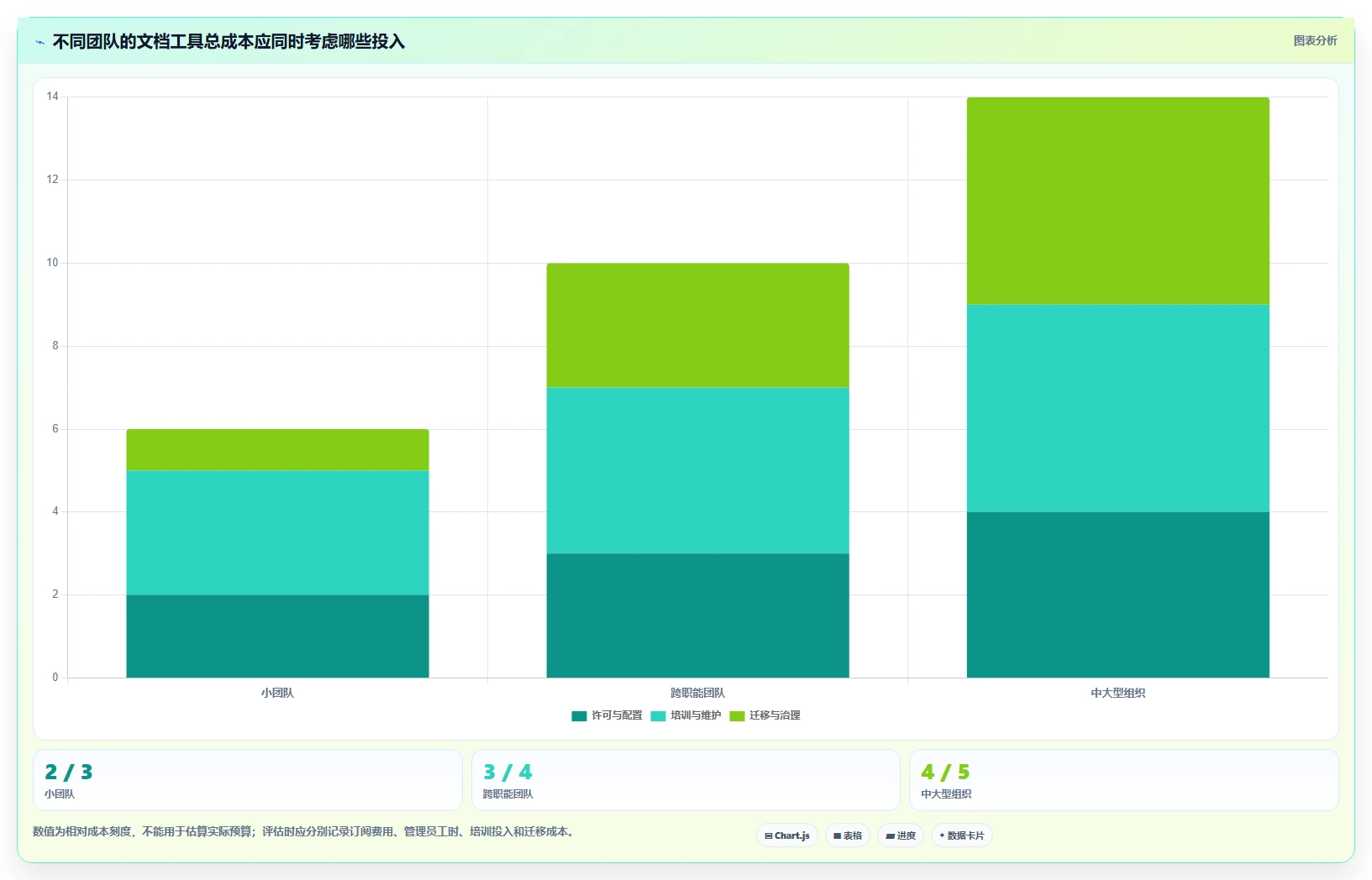Select the 进度 chip
Screen dimensions: 1372x880
point(901,835)
